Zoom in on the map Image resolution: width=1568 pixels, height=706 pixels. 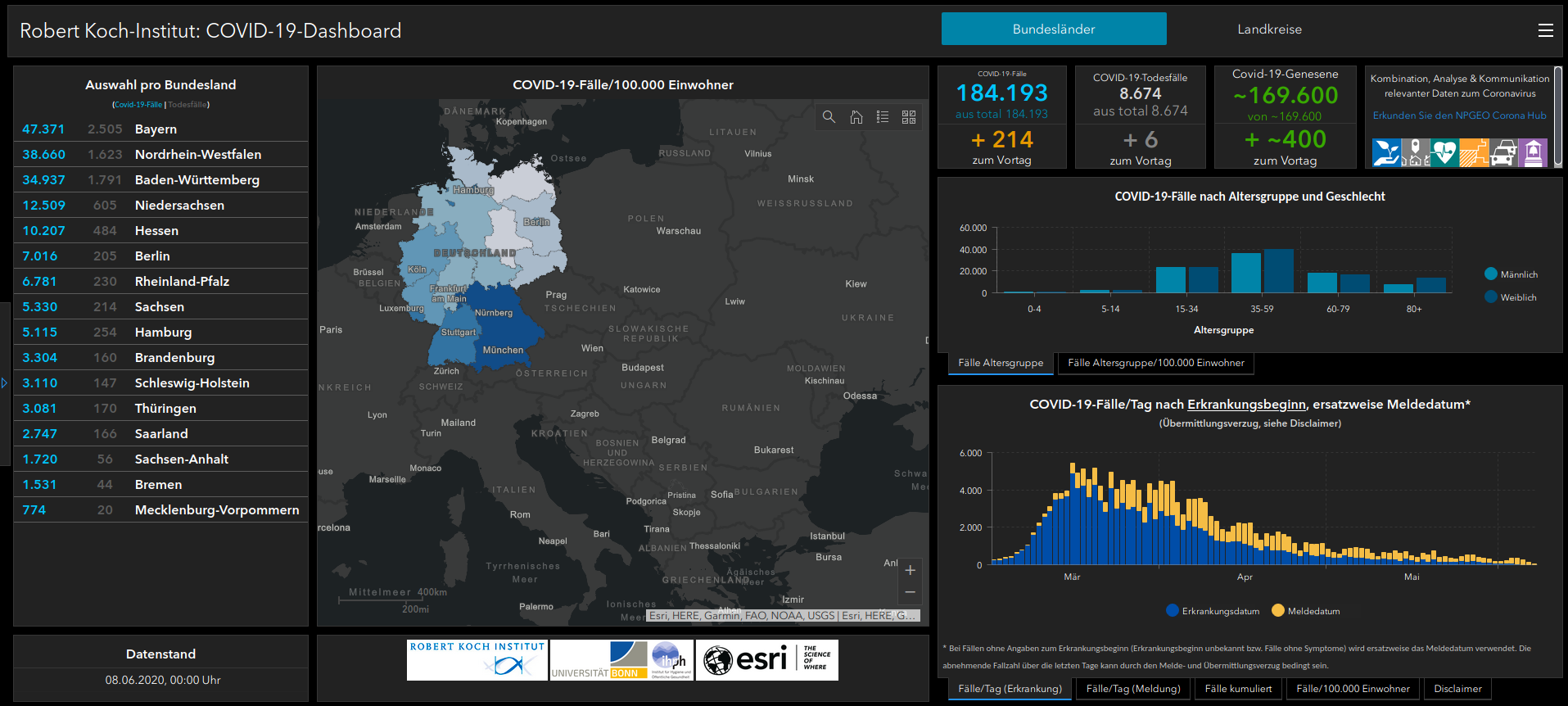910,570
